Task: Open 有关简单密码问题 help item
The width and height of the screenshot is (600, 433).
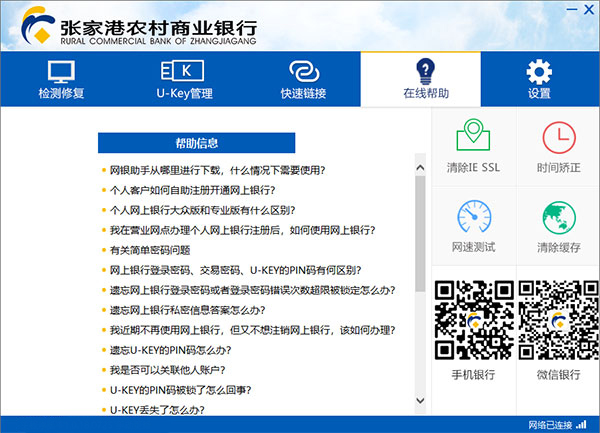Action: click(150, 250)
